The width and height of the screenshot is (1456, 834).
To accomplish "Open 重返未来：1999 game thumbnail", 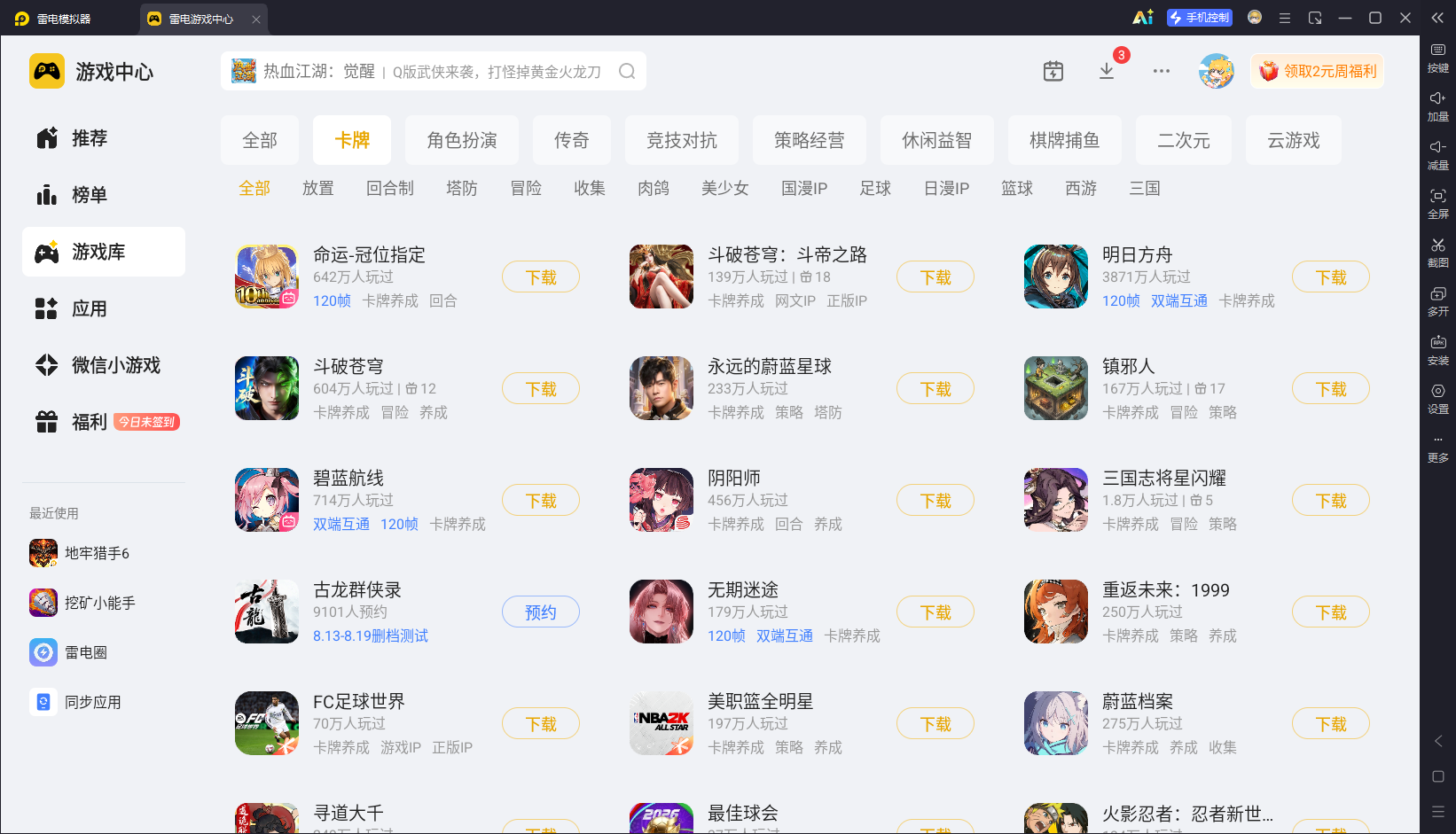I will (x=1056, y=612).
